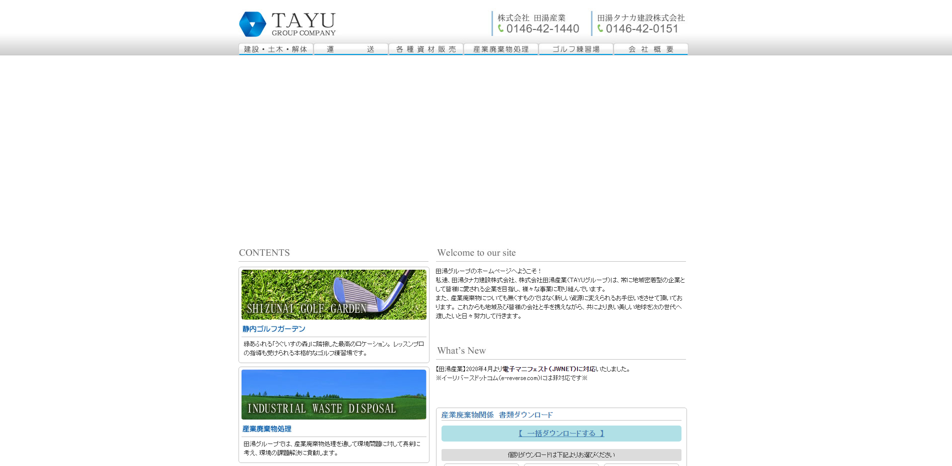Click the Industrial Waste Disposal banner image
952x466 pixels.
click(x=333, y=394)
